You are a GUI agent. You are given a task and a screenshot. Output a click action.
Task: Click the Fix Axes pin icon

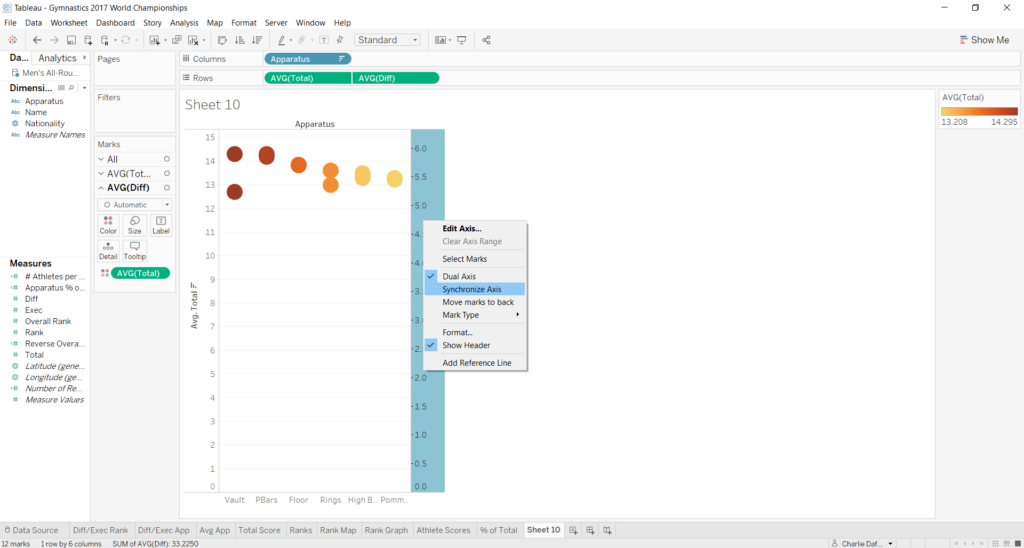340,40
